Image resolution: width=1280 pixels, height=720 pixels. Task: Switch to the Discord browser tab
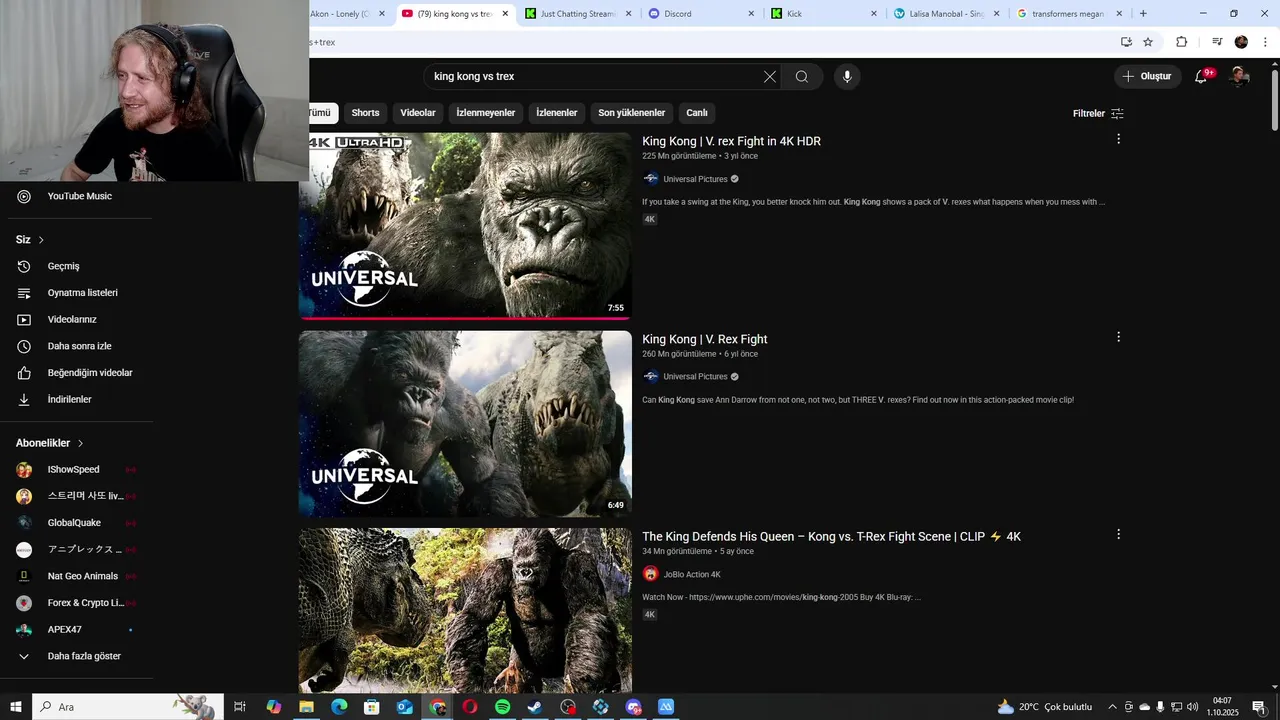point(700,14)
